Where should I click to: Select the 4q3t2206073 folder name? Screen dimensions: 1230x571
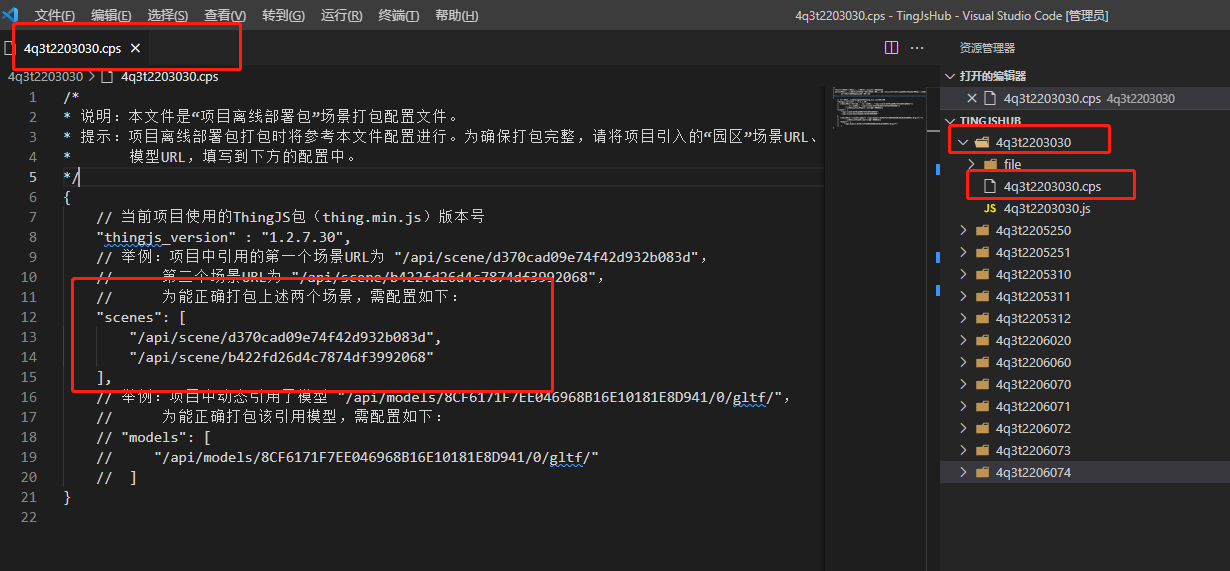tap(1033, 450)
